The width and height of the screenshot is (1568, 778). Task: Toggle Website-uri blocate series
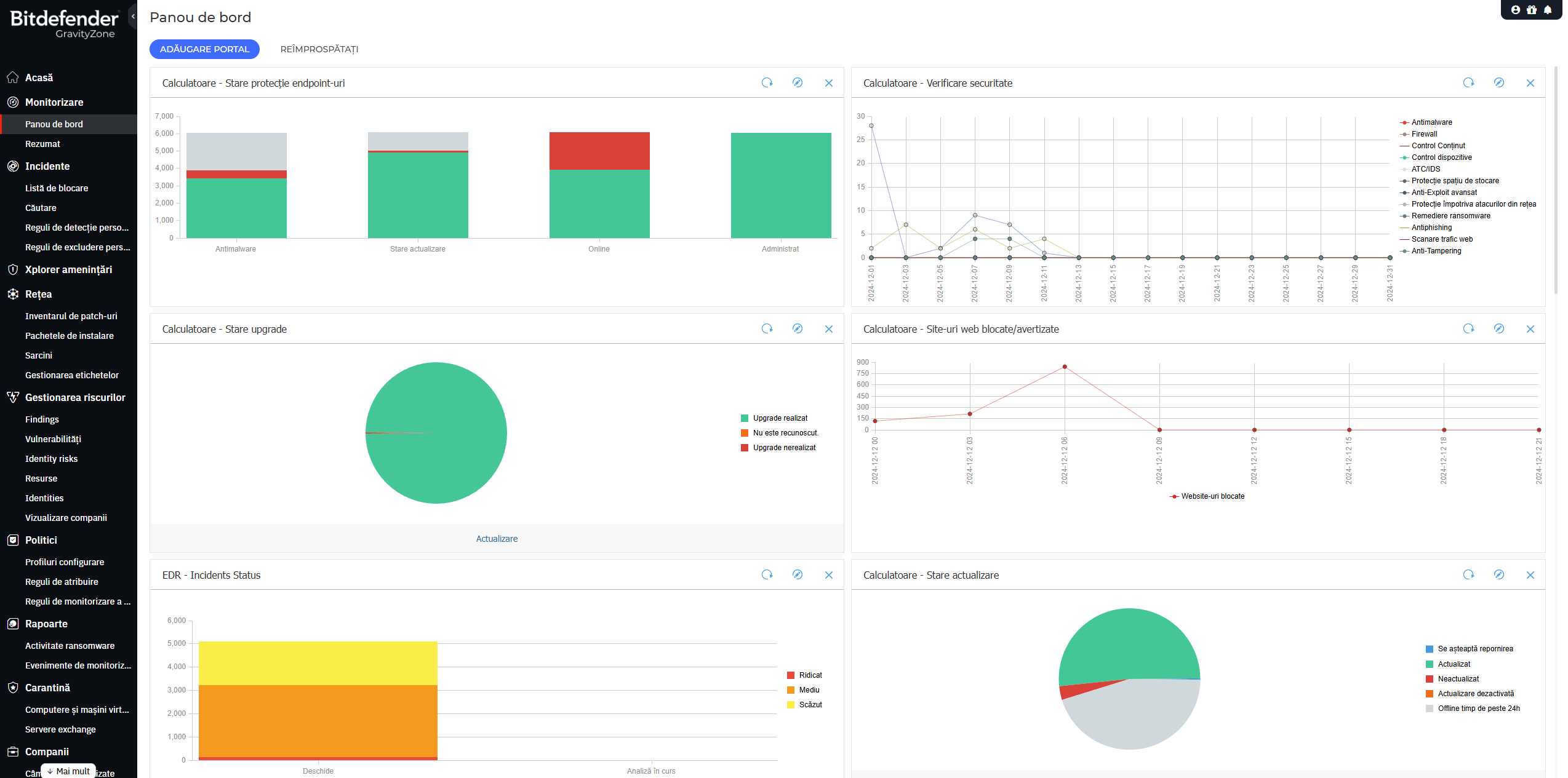coord(1207,496)
